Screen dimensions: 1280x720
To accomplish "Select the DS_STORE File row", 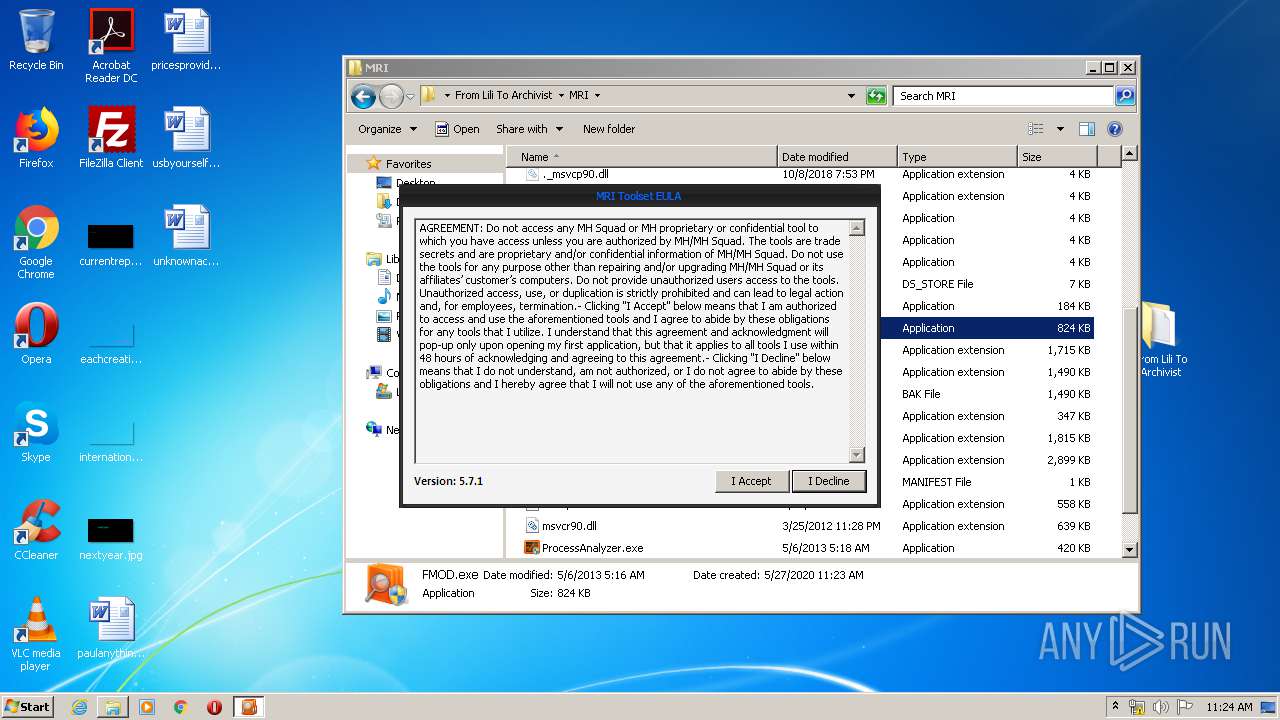I will (x=987, y=284).
